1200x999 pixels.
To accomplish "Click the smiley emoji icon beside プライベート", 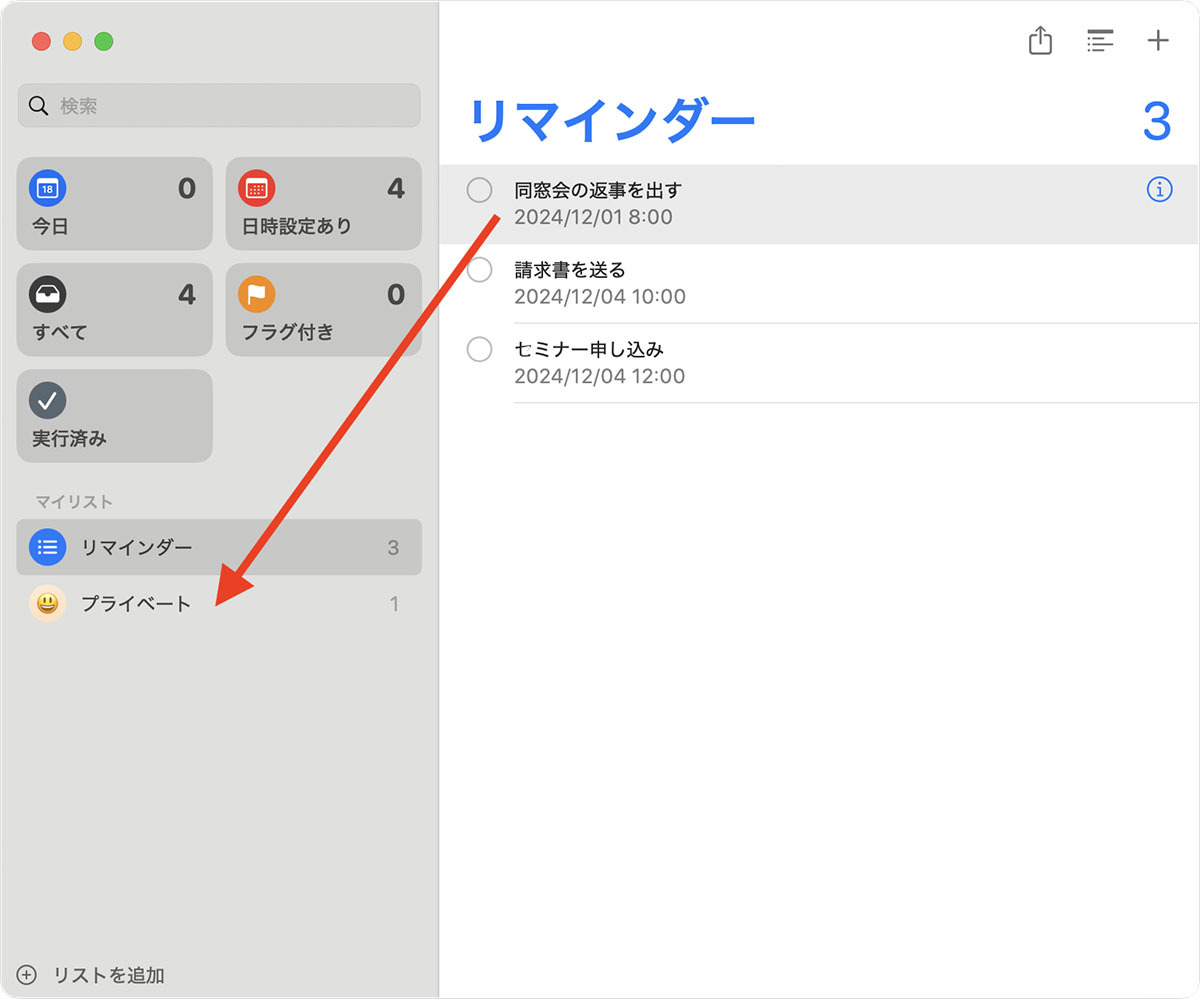I will [47, 603].
